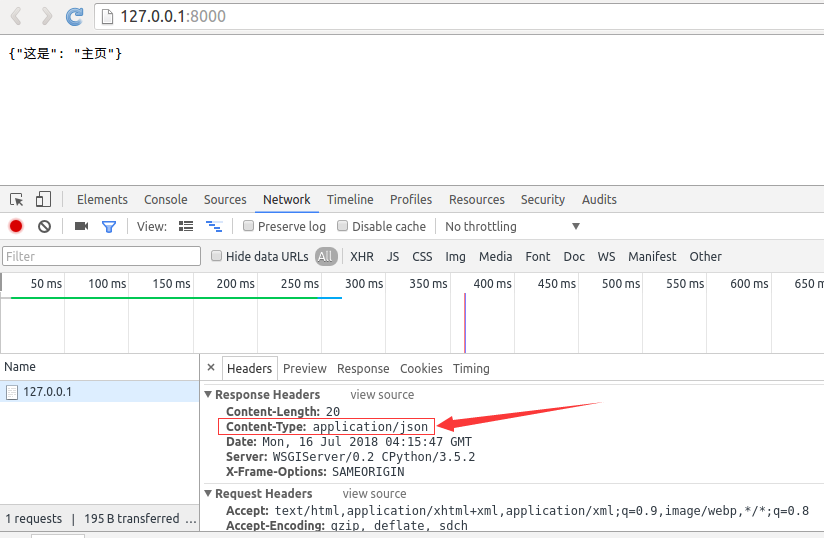
Task: Filter requests by Font
Action: click(538, 256)
